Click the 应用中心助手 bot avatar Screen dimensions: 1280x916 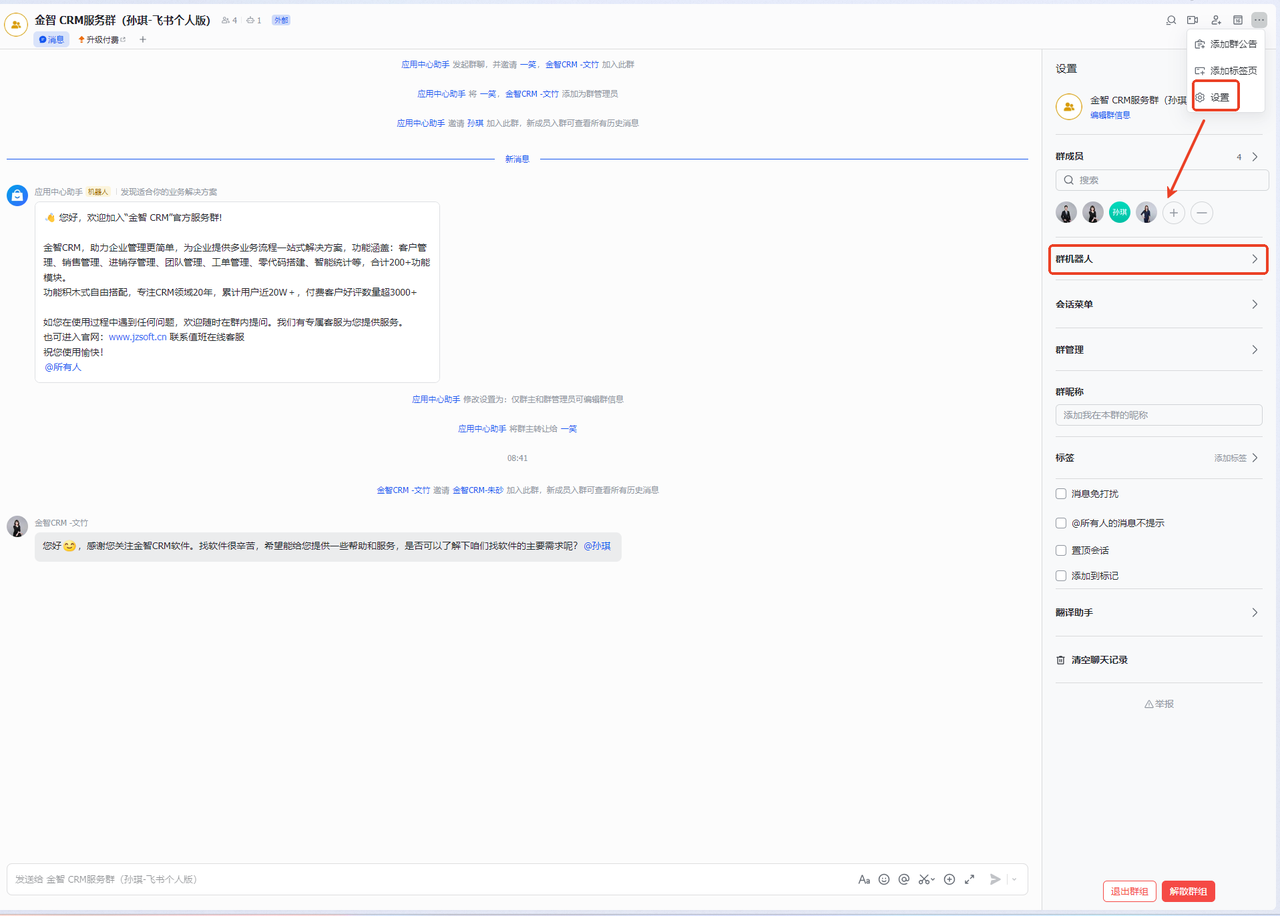[x=17, y=196]
